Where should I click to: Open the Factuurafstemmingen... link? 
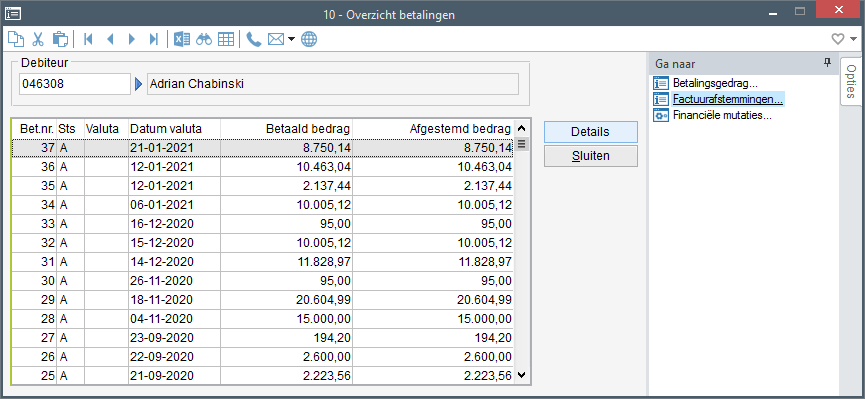pos(728,99)
